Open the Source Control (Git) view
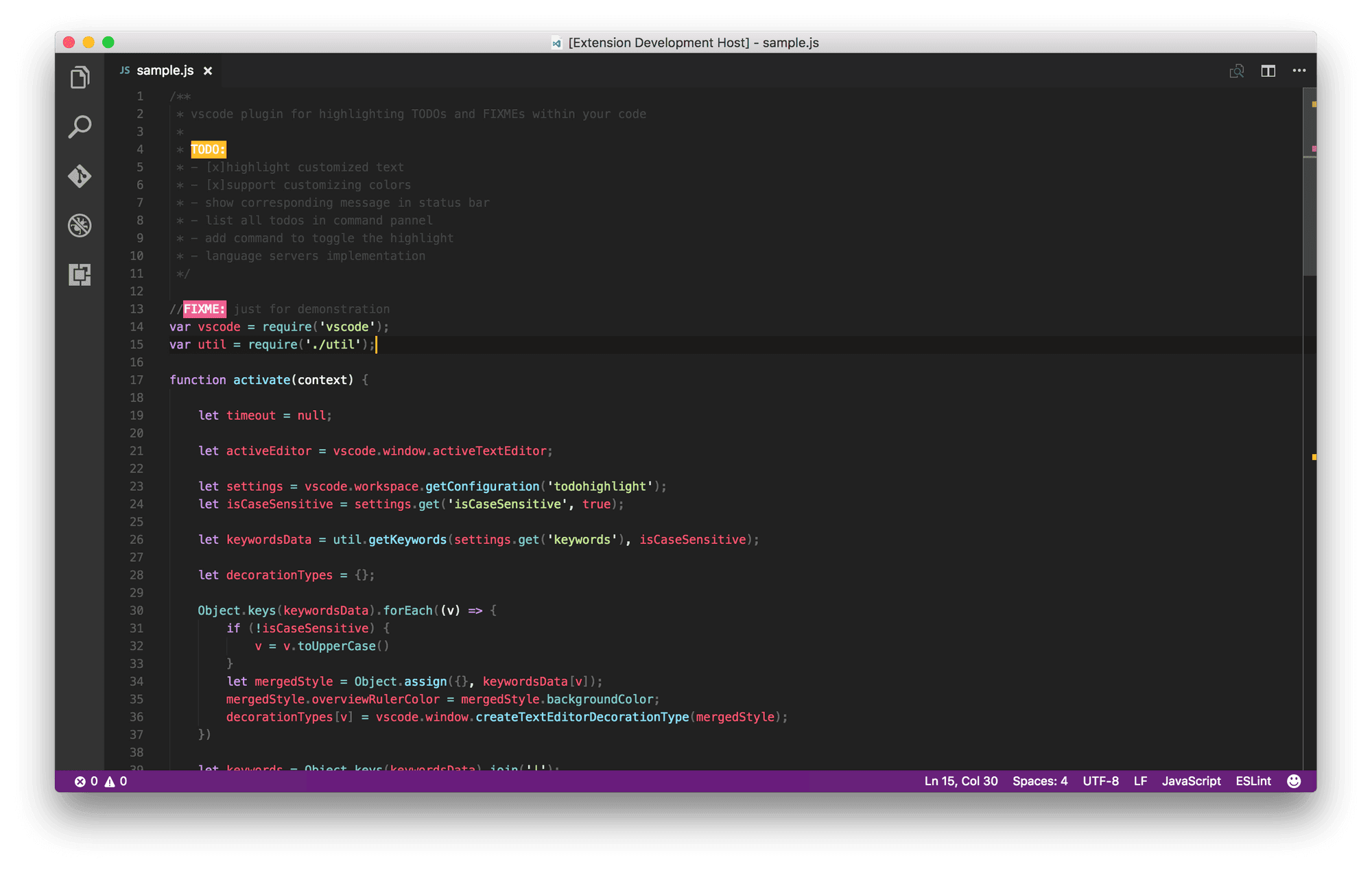Image resolution: width=1372 pixels, height=871 pixels. pyautogui.click(x=80, y=176)
